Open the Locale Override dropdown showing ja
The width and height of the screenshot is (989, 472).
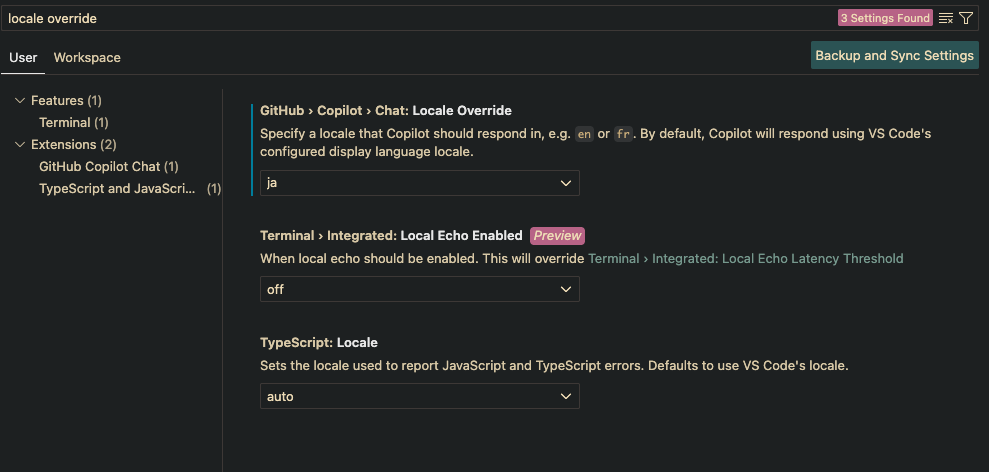[419, 183]
